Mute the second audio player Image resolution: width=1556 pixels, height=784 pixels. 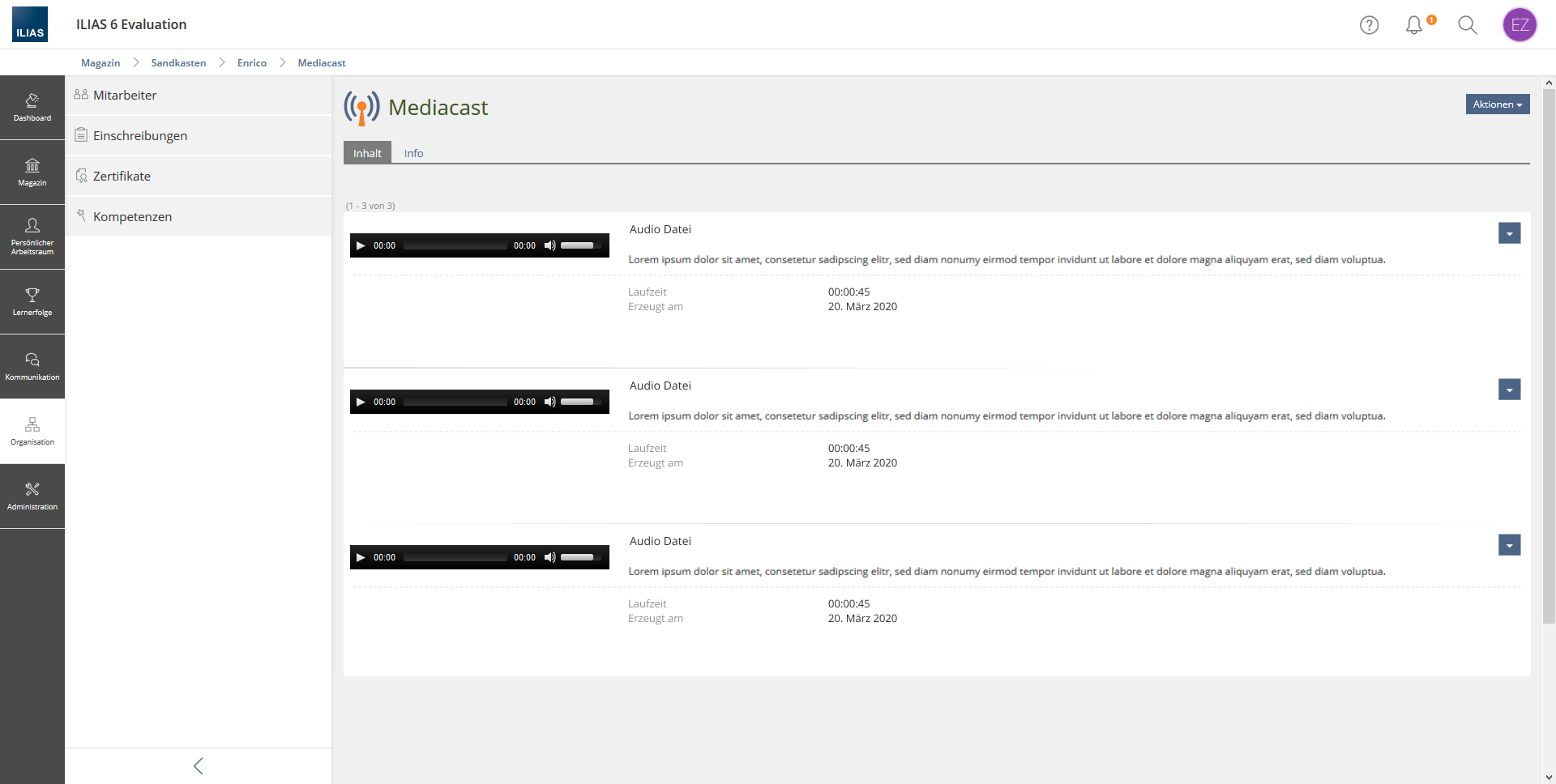(x=549, y=402)
